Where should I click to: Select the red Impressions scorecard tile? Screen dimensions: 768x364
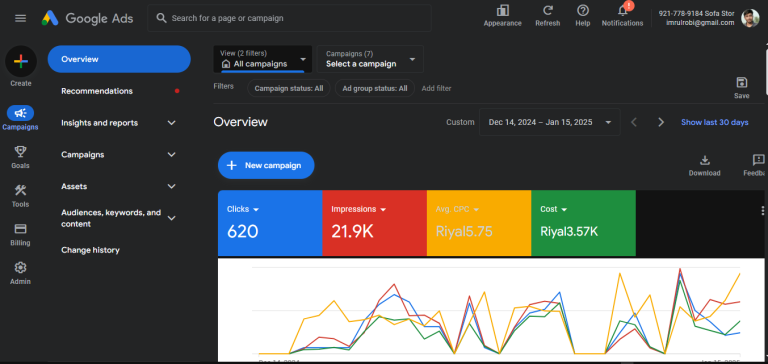click(375, 223)
